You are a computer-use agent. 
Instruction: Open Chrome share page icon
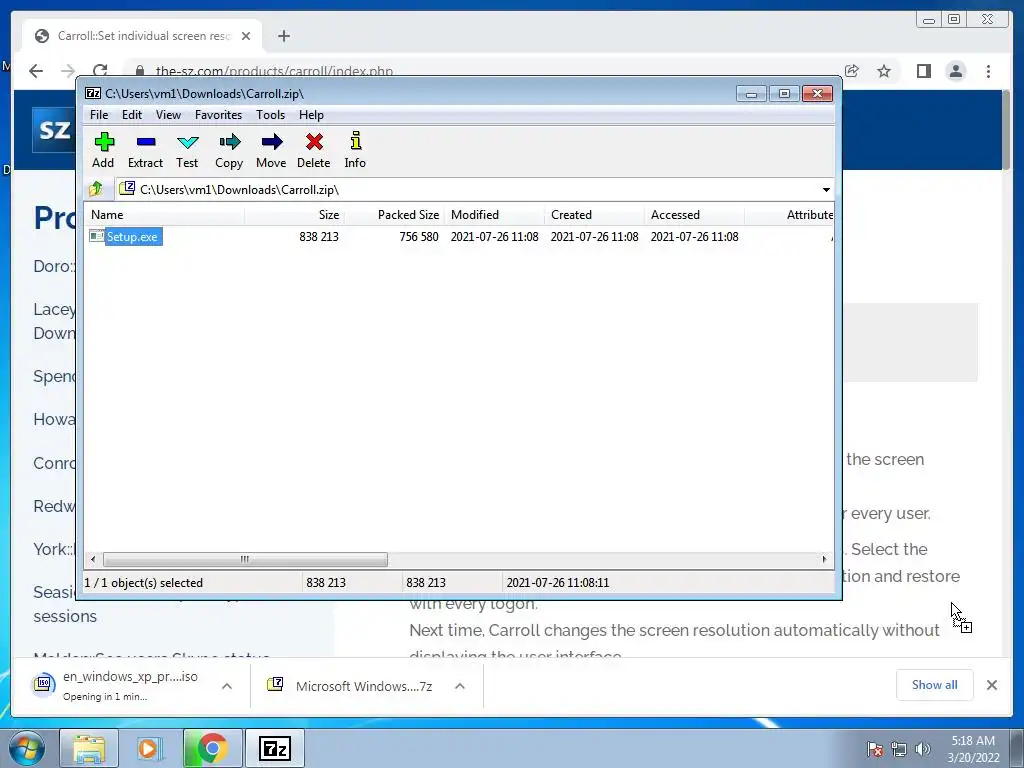click(x=851, y=71)
